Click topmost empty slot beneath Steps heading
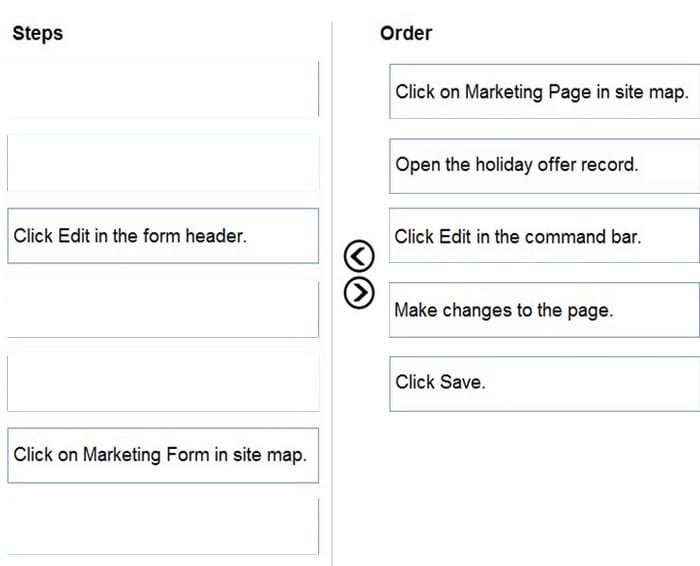The height and width of the screenshot is (566, 700). pyautogui.click(x=163, y=89)
